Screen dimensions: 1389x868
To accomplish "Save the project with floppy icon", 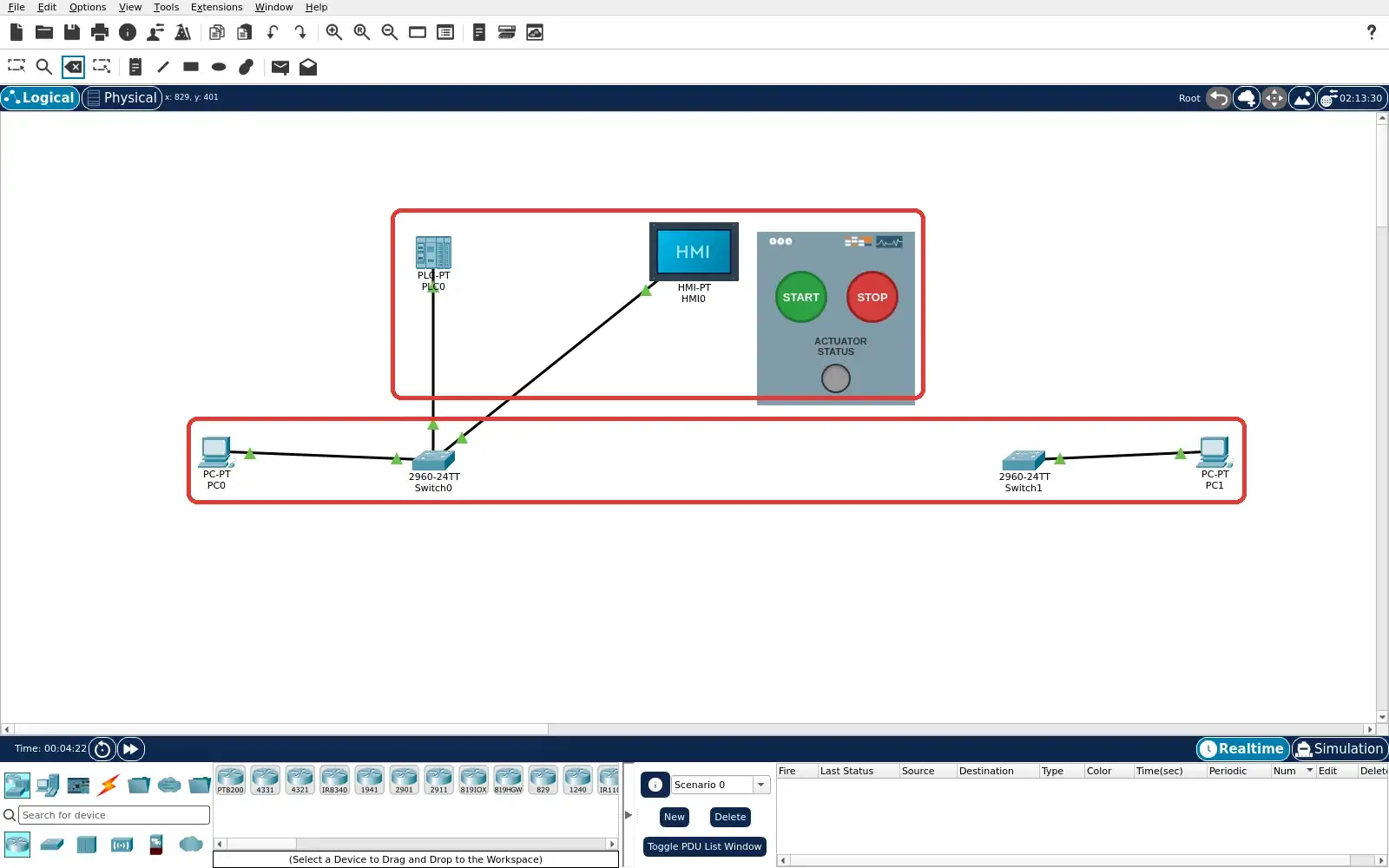I will coord(72,32).
